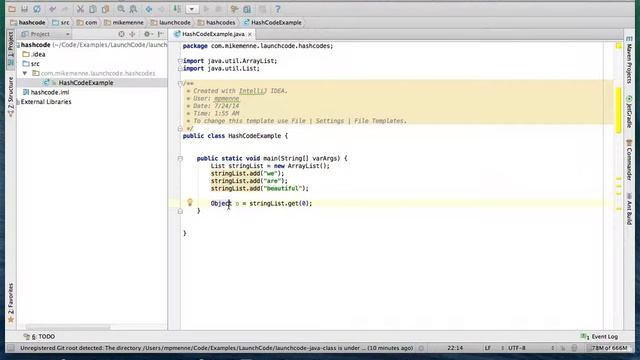Click the 22:14 caret position indicator
640x360 pixels.
[455, 348]
